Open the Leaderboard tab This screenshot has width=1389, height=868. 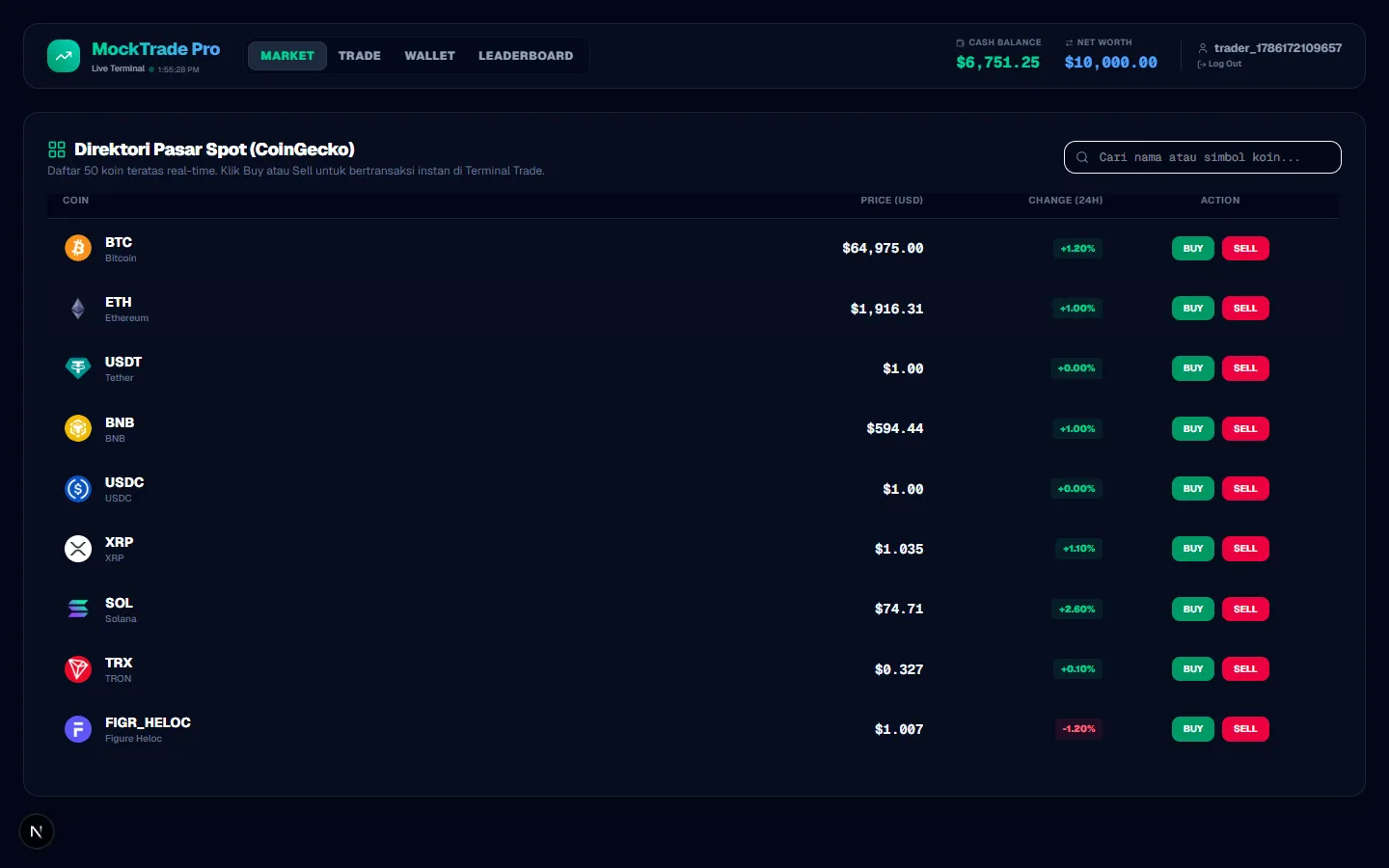point(526,56)
